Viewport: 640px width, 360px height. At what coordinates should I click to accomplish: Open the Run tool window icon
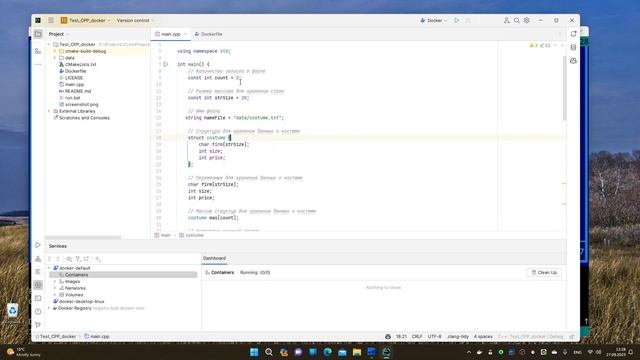[x=38, y=245]
